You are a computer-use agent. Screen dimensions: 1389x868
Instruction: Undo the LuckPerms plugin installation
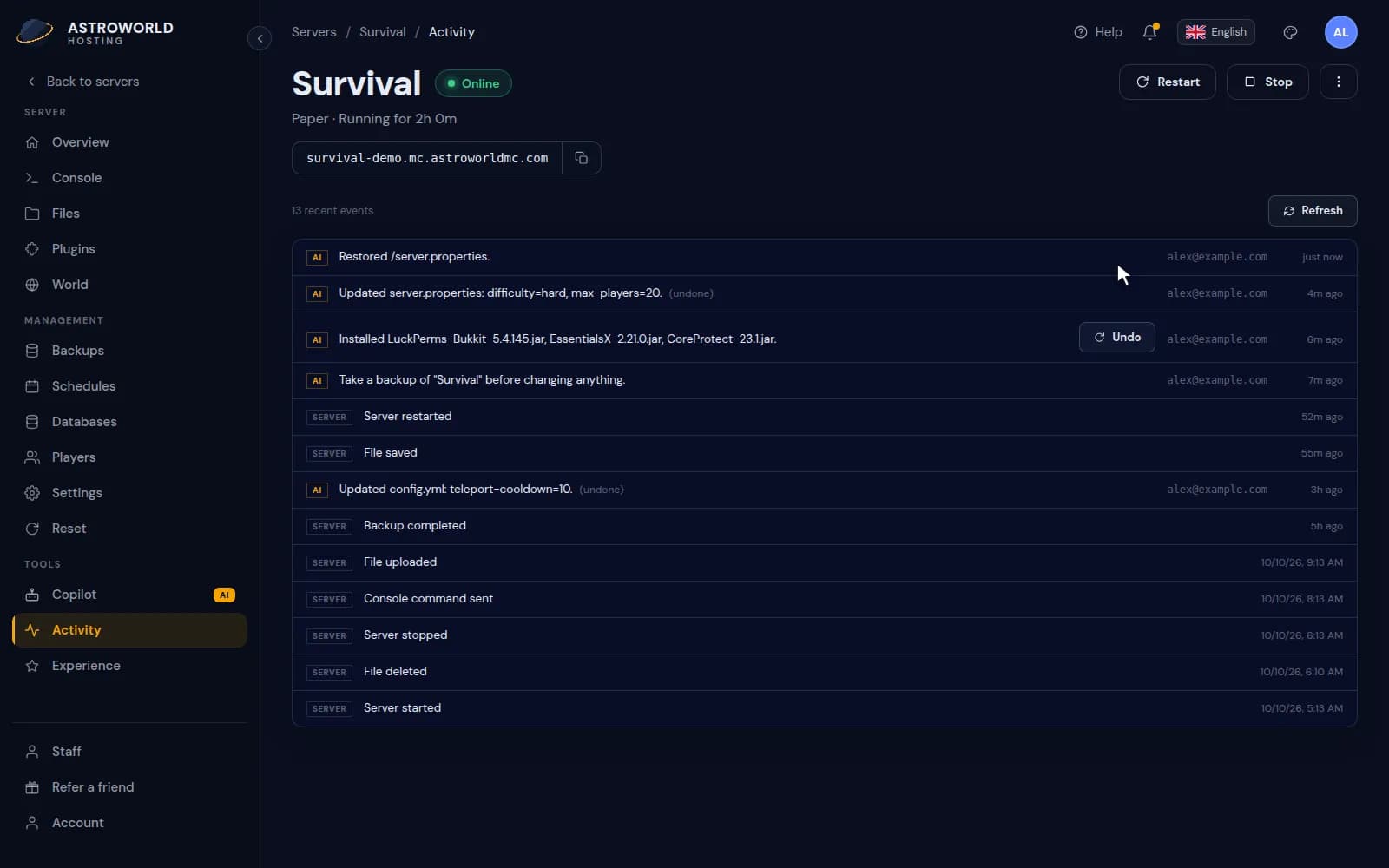coord(1116,338)
